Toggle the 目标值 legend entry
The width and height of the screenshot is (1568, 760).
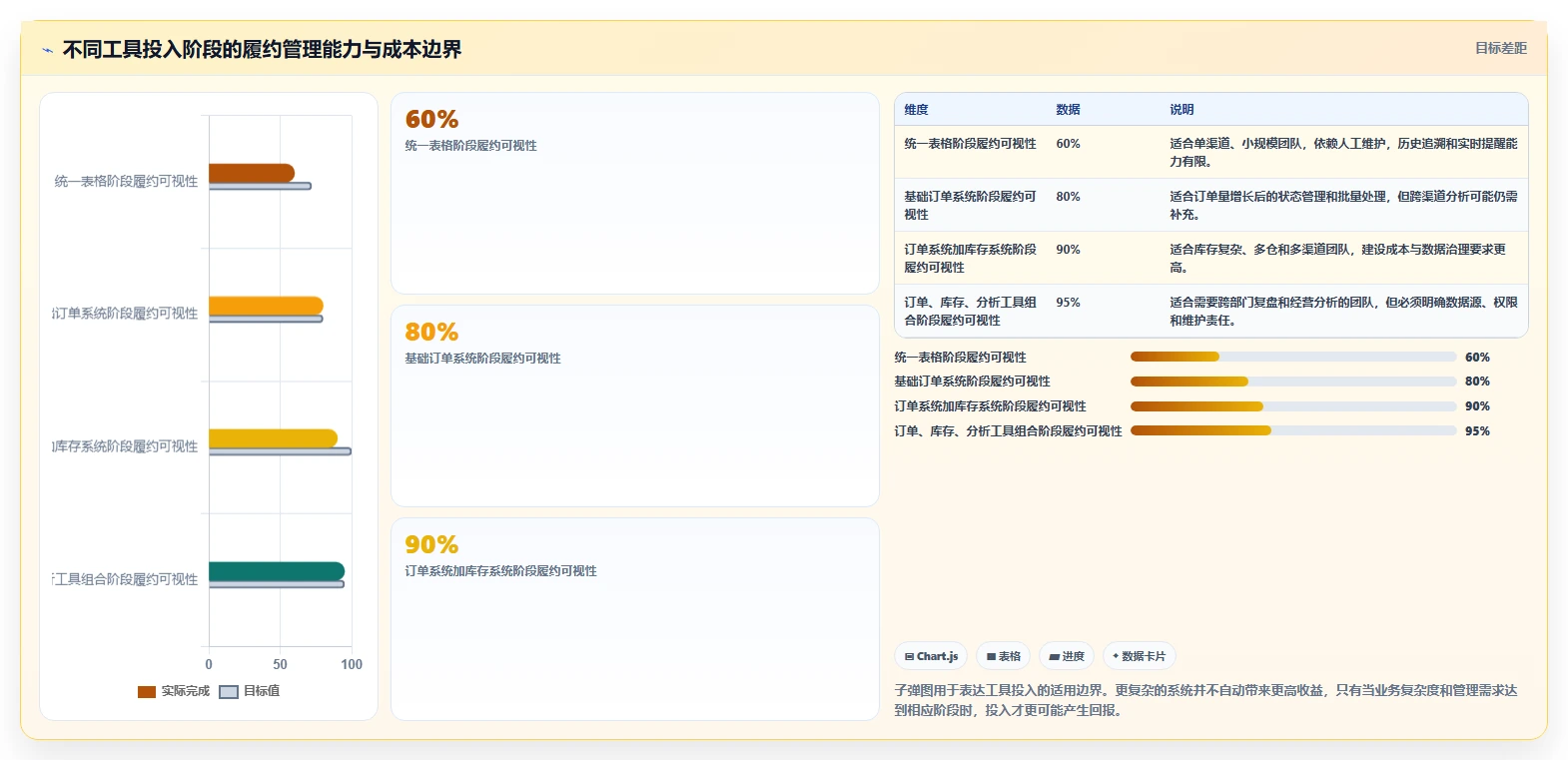[250, 691]
